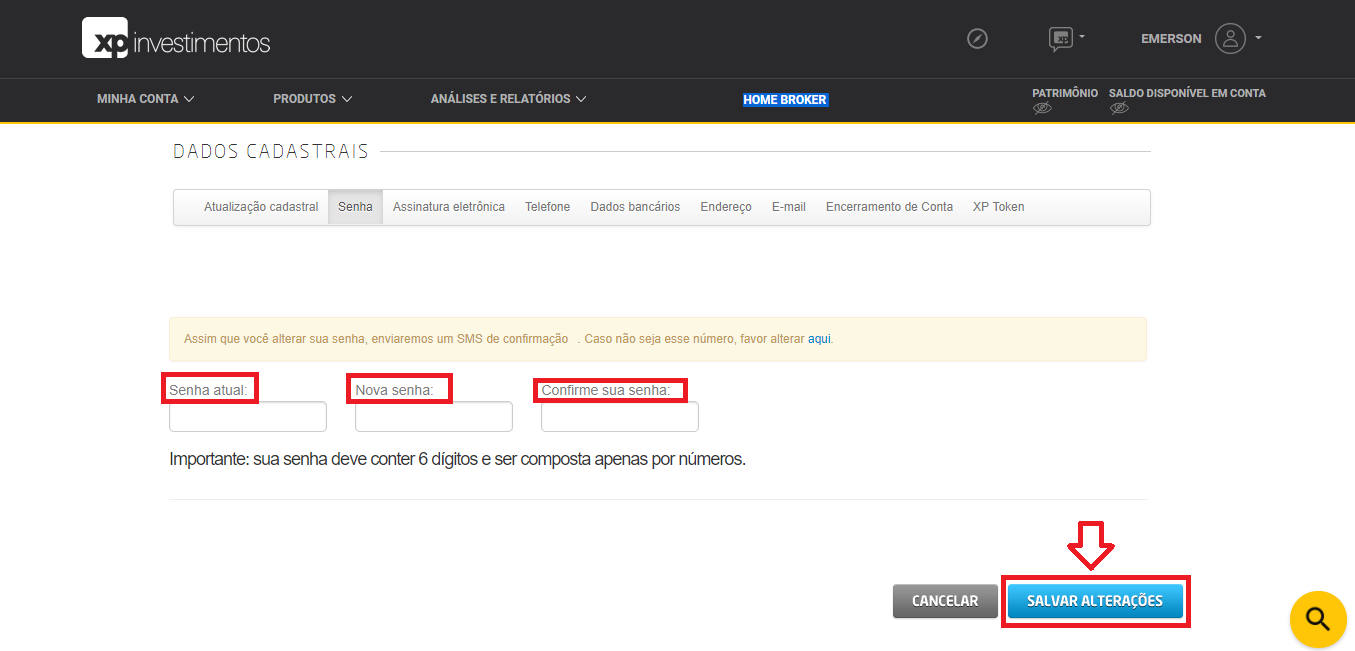This screenshot has width=1355, height=651.
Task: Click the EMERSON username text
Action: pyautogui.click(x=1171, y=39)
